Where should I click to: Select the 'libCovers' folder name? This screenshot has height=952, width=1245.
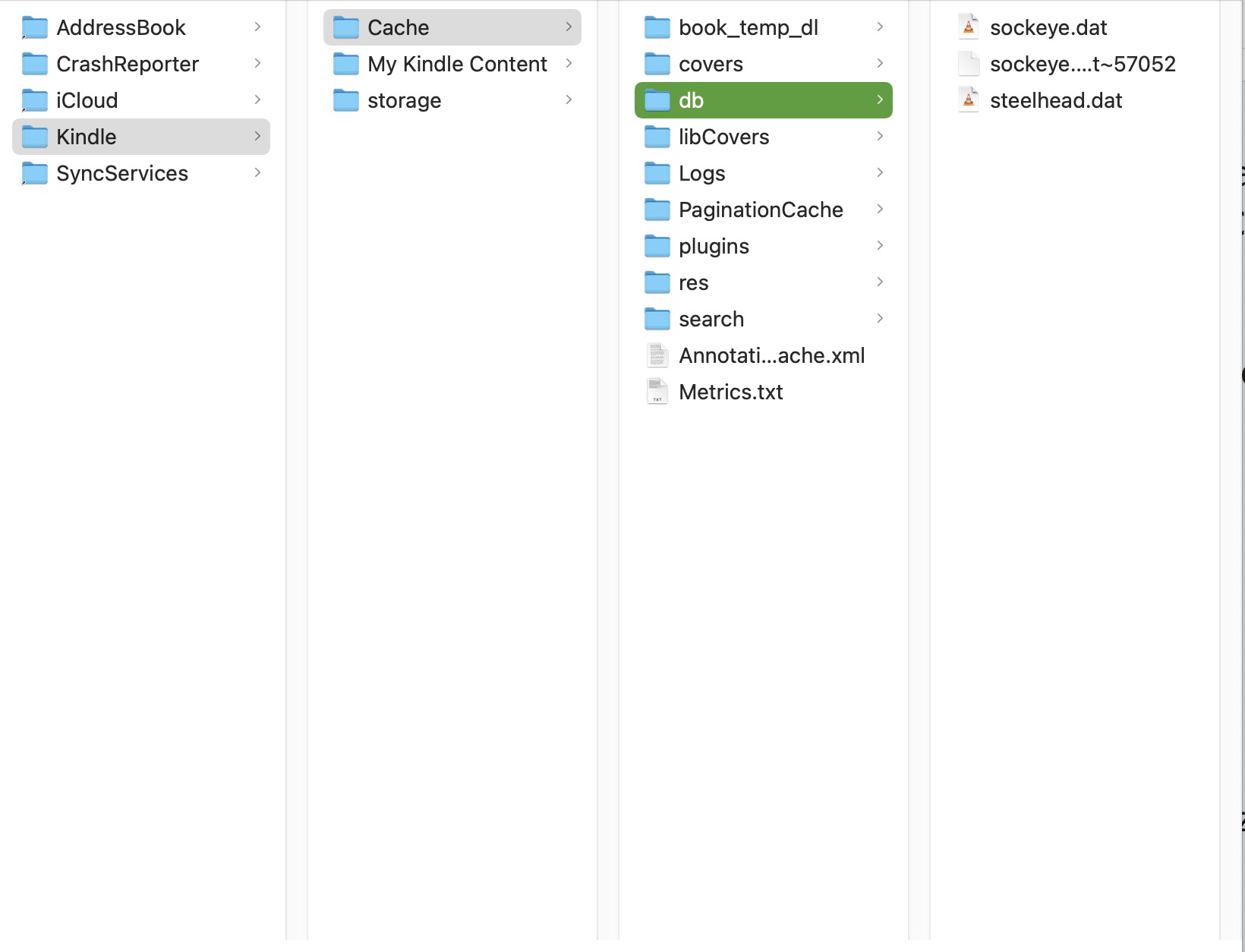pos(724,137)
